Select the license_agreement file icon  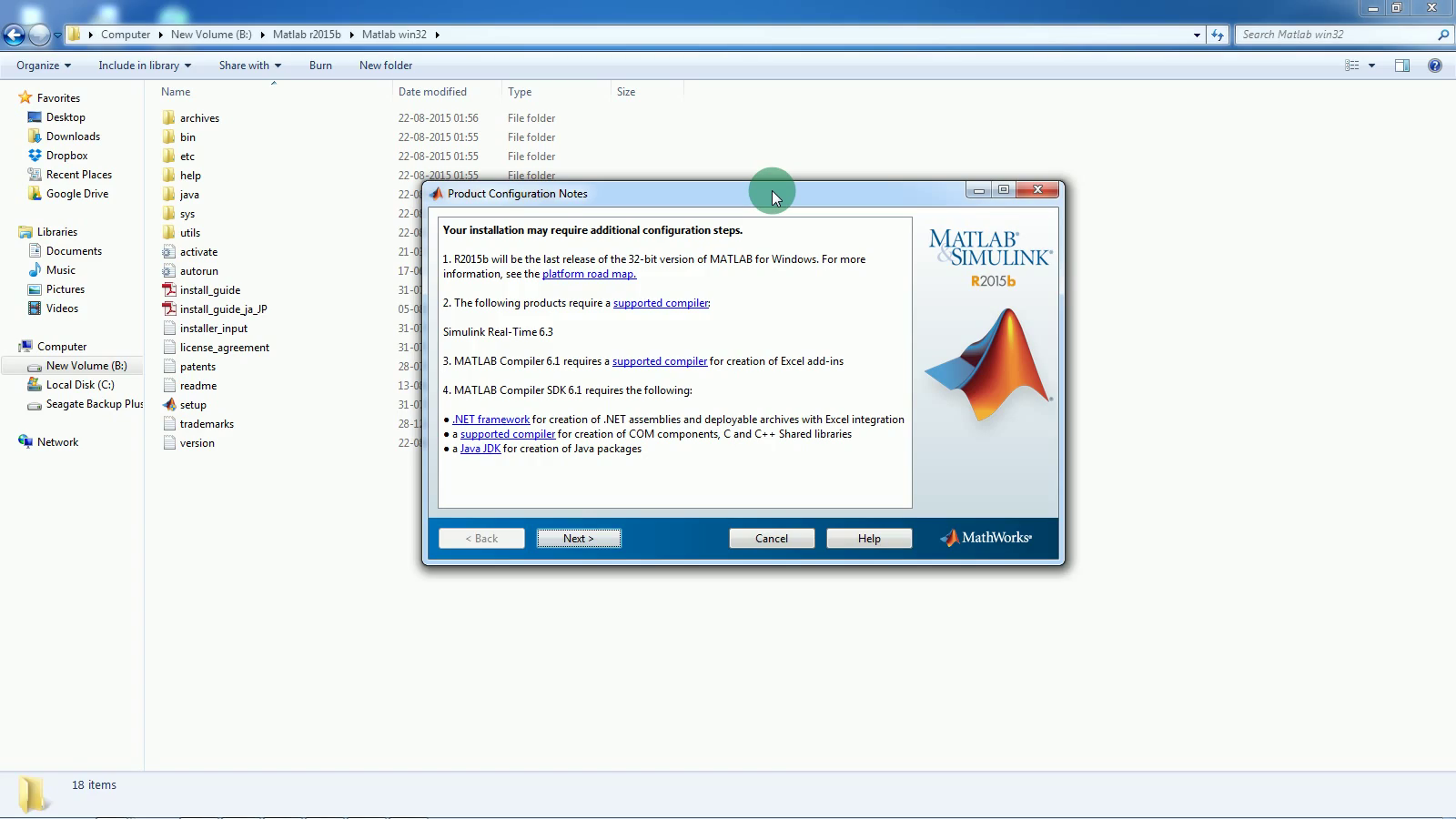click(x=168, y=347)
